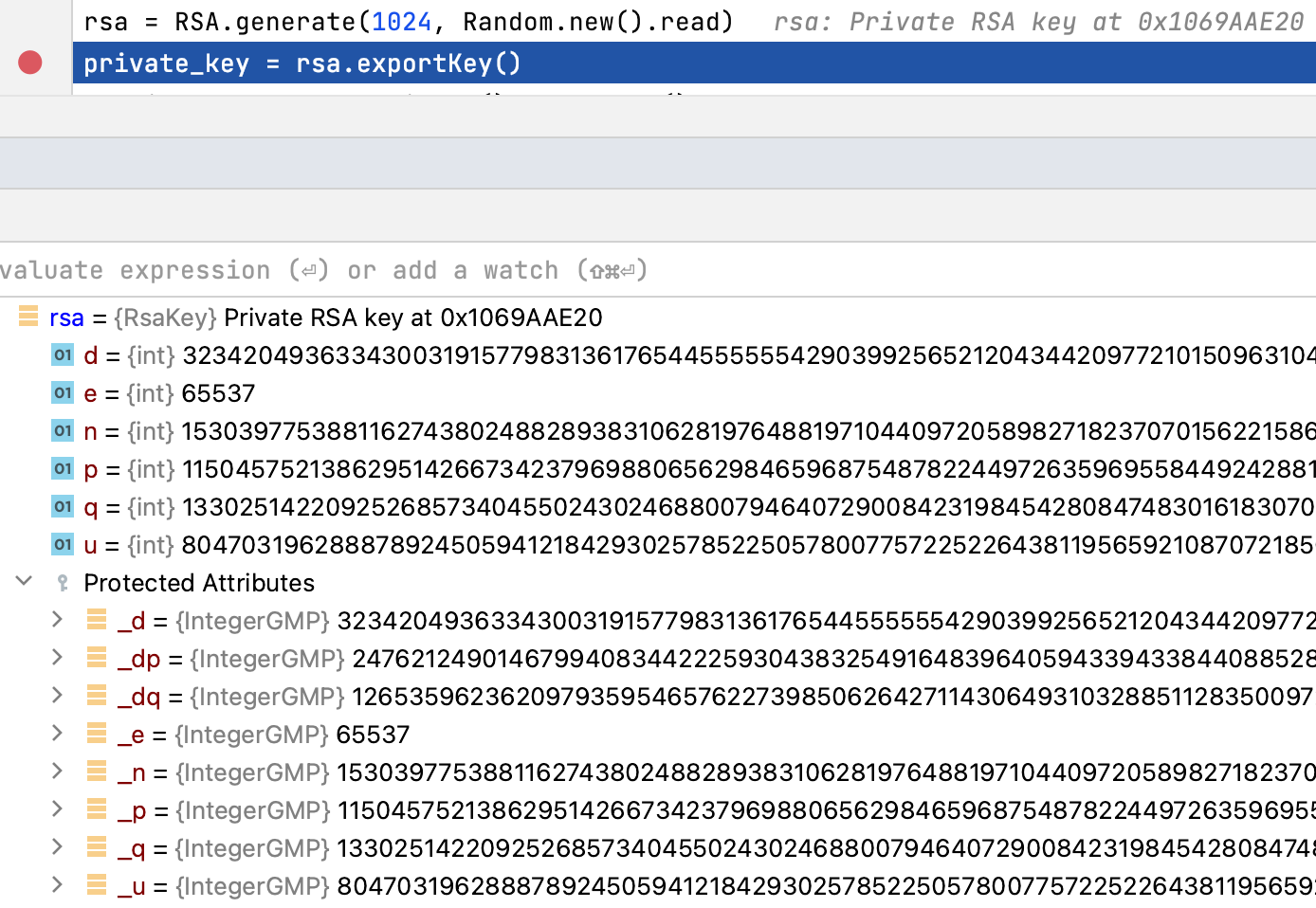Click the evaluate expression input field

coord(569,270)
